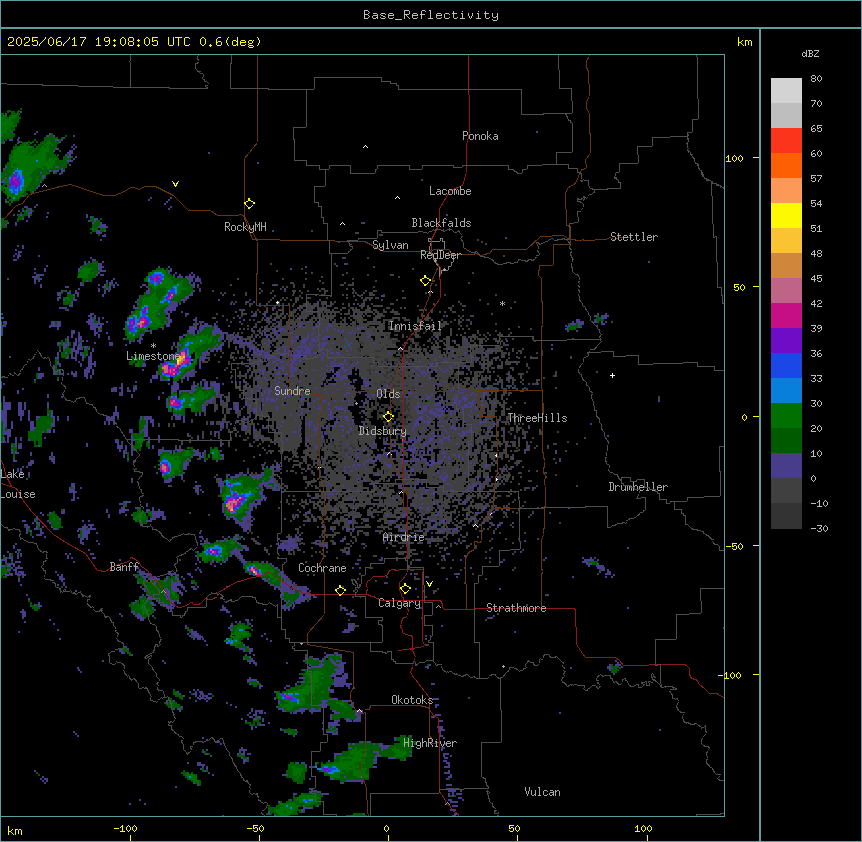Click the right axis tick label -50
The height and width of the screenshot is (842, 862).
(x=734, y=546)
